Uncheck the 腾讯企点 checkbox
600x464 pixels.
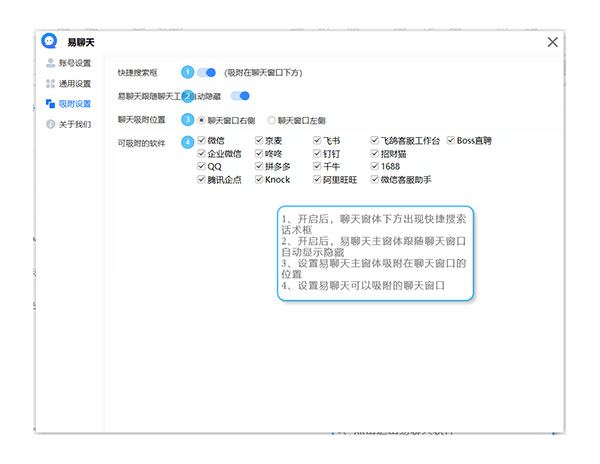pos(201,179)
